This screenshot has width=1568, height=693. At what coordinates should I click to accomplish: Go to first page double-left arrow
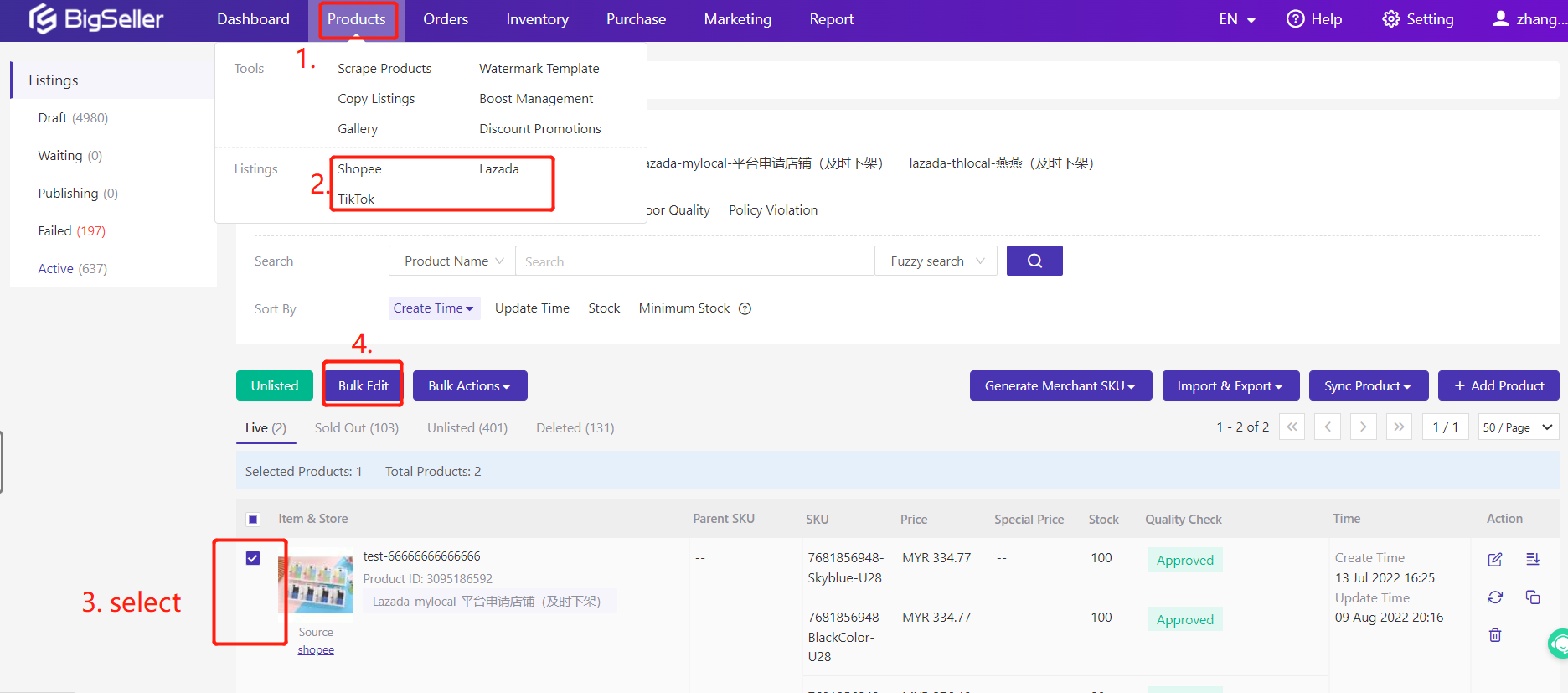pyautogui.click(x=1292, y=427)
